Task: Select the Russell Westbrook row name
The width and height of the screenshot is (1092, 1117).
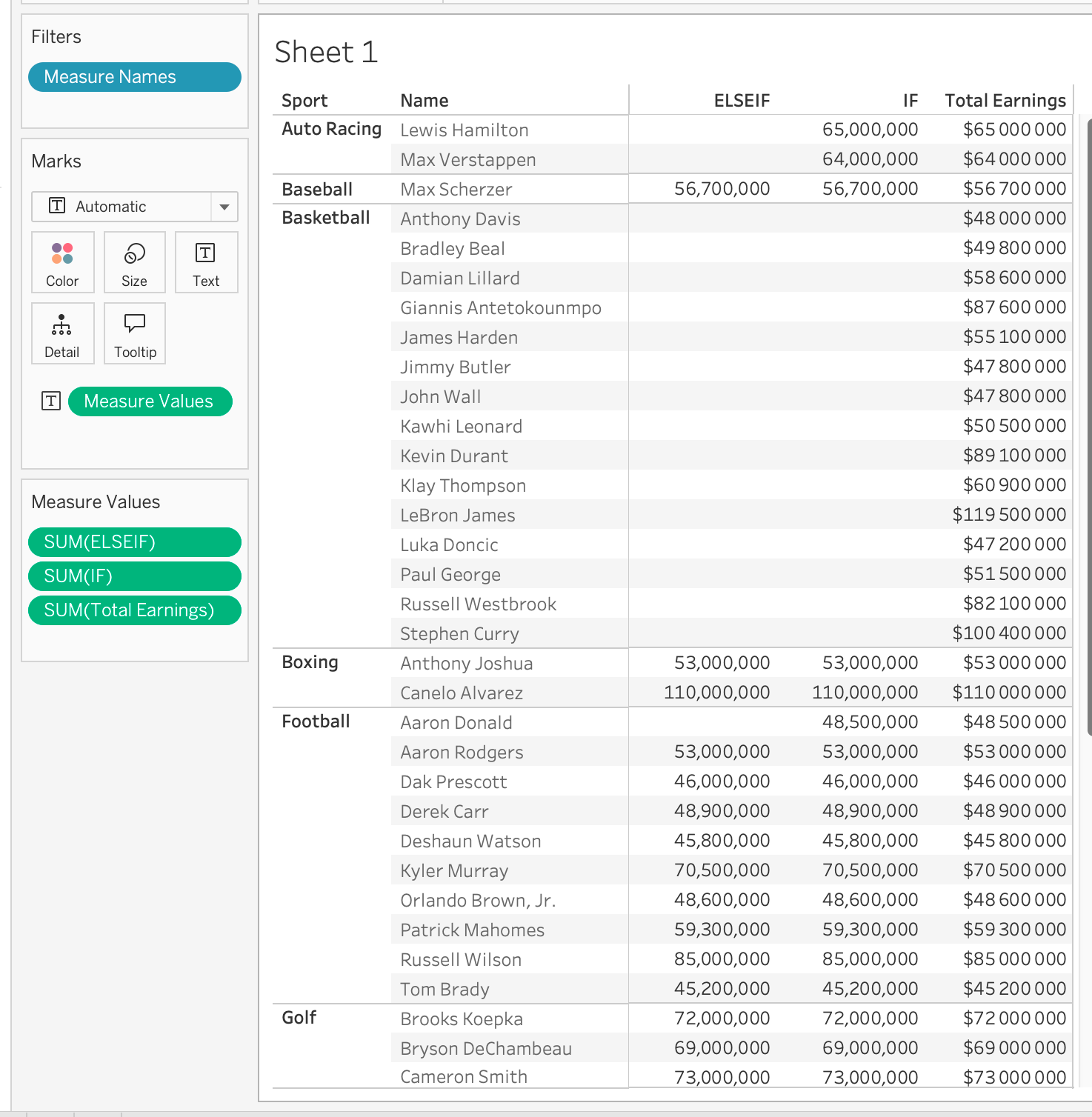Action: tap(479, 604)
